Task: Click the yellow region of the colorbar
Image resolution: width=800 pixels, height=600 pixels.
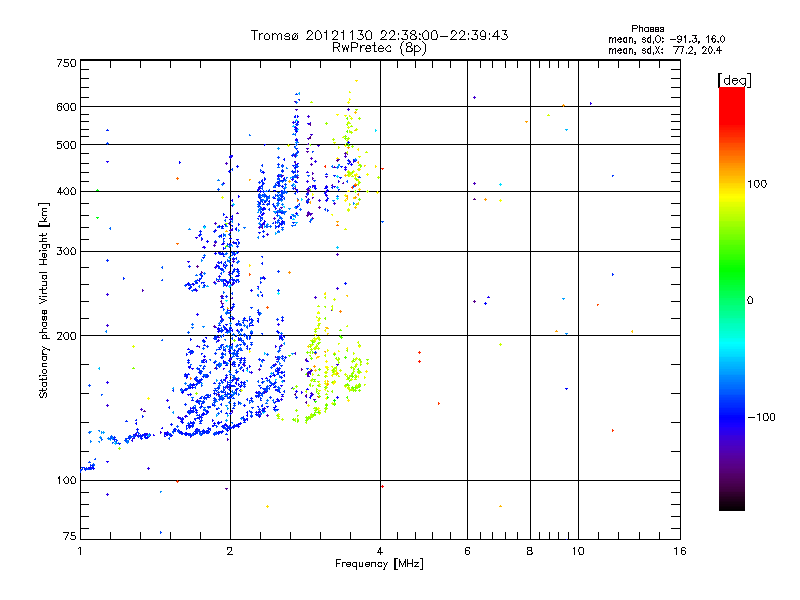Action: [732, 196]
